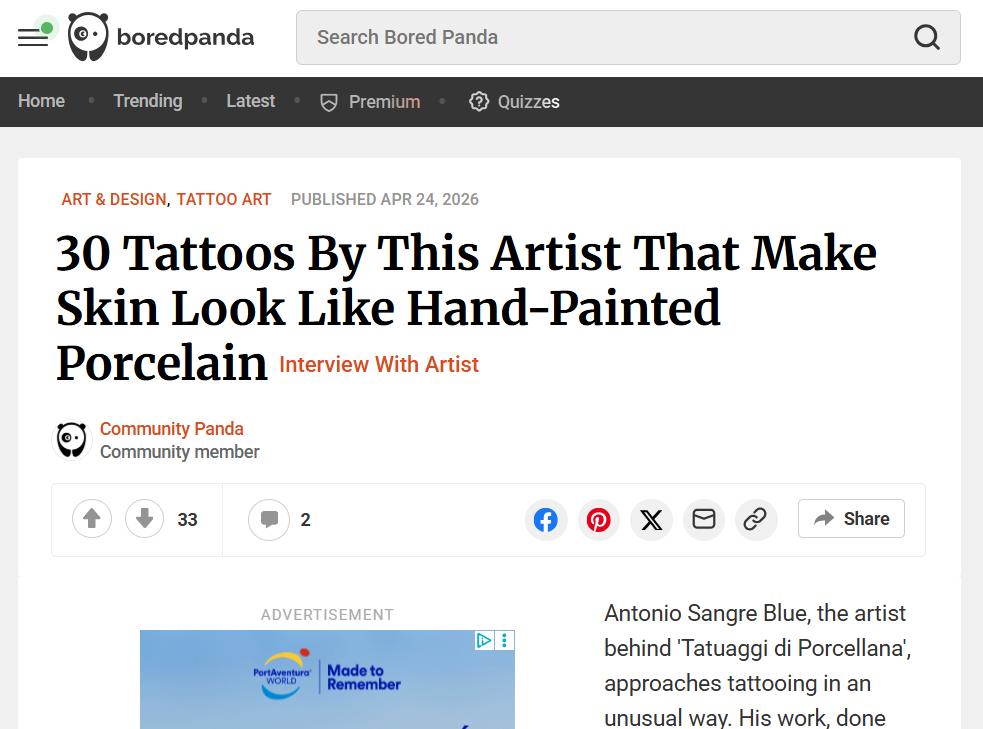Click the Share button
Image resolution: width=983 pixels, height=729 pixels.
click(x=851, y=519)
